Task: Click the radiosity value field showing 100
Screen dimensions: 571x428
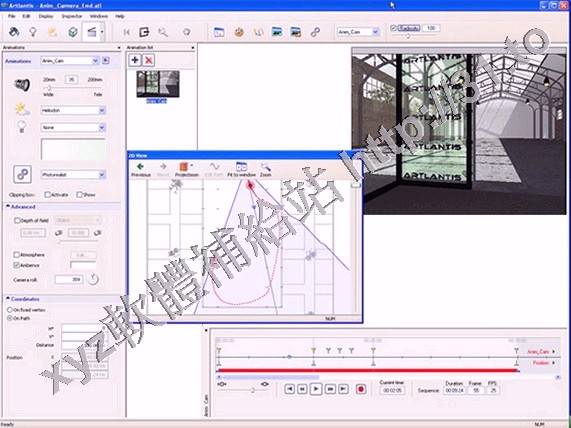Action: click(431, 28)
